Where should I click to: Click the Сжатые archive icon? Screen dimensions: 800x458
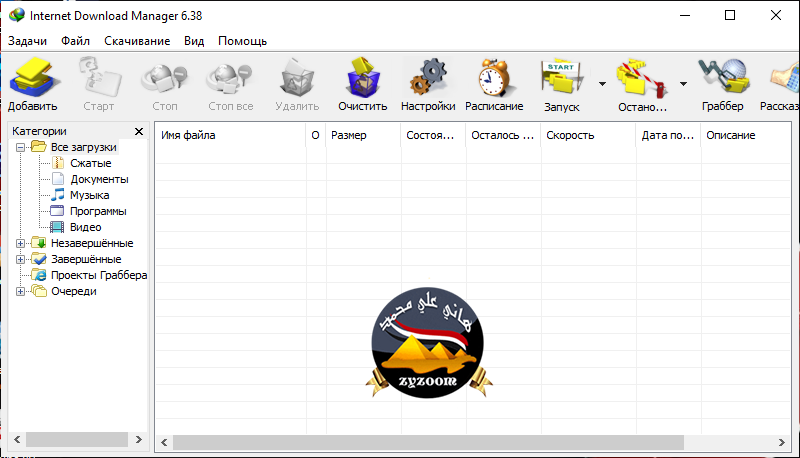(58, 163)
